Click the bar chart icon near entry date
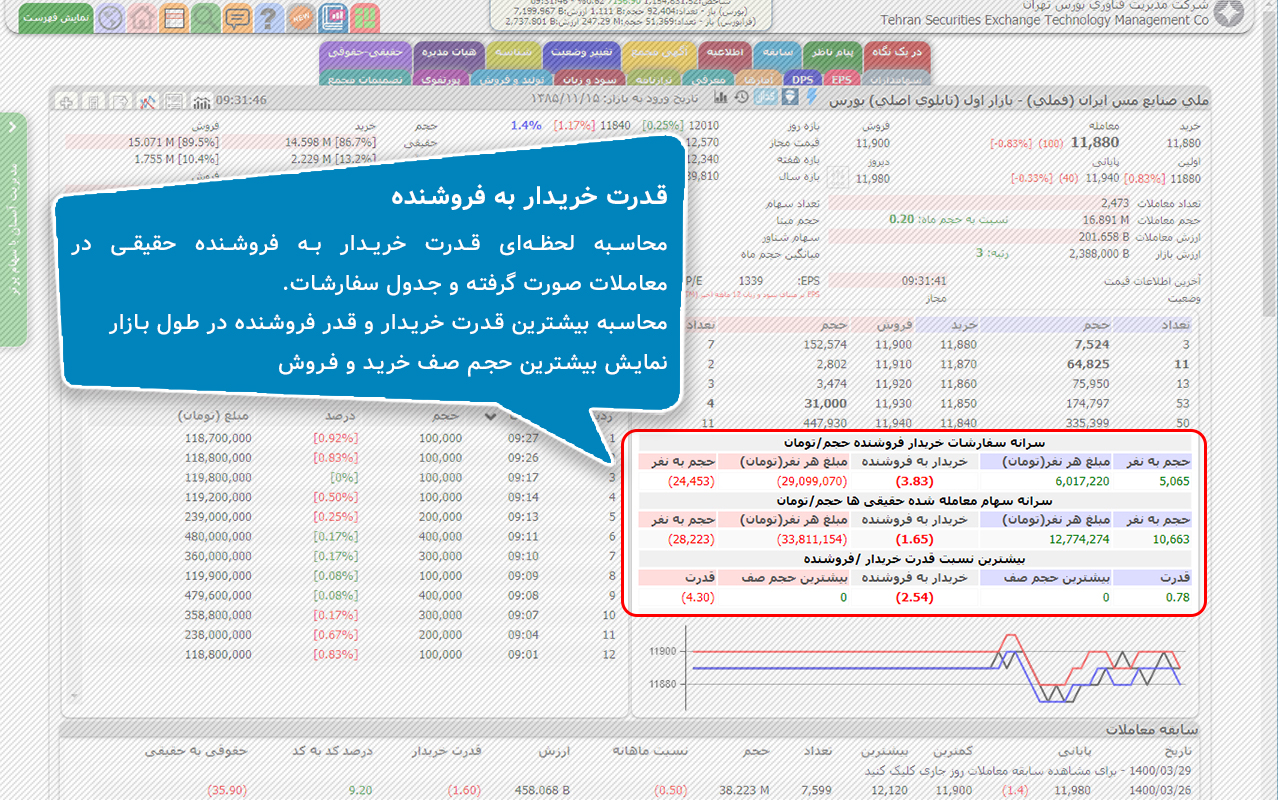 tap(720, 97)
